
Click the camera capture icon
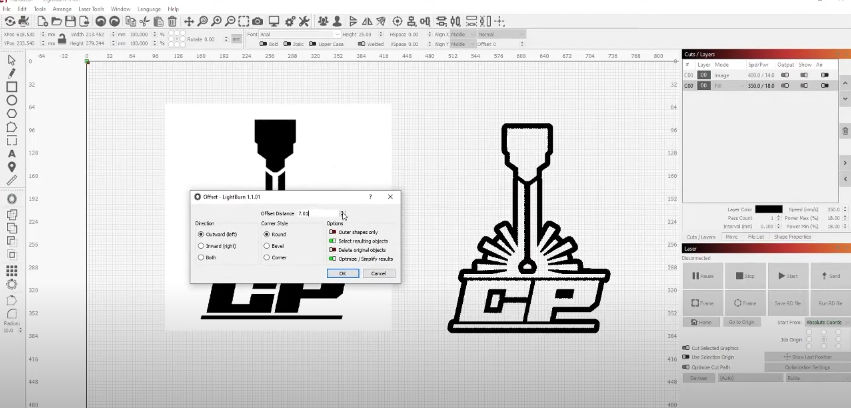tap(257, 21)
